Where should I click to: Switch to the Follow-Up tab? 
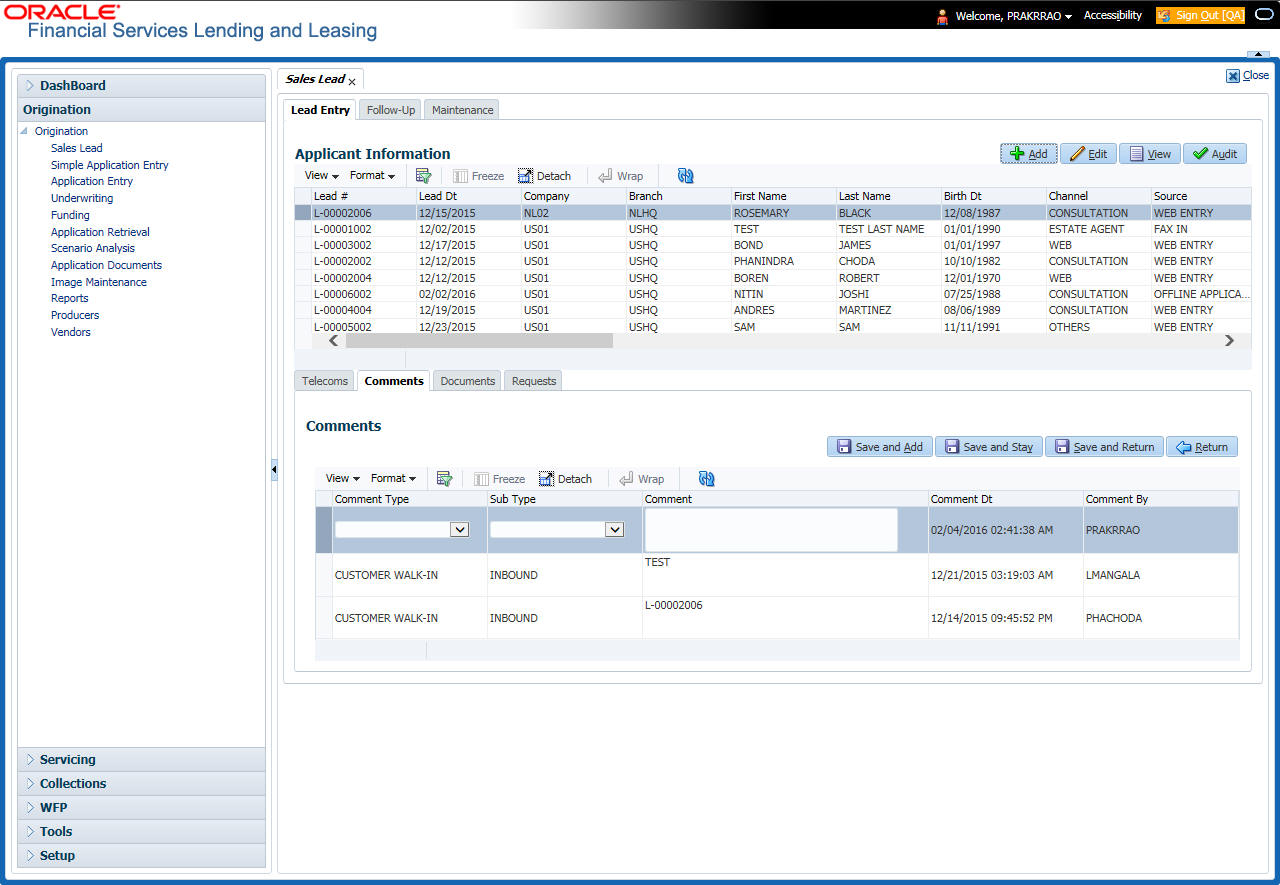pyautogui.click(x=390, y=110)
